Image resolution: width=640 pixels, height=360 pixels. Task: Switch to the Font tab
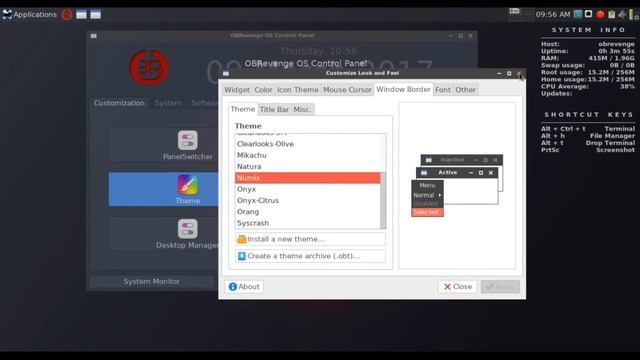pos(443,90)
